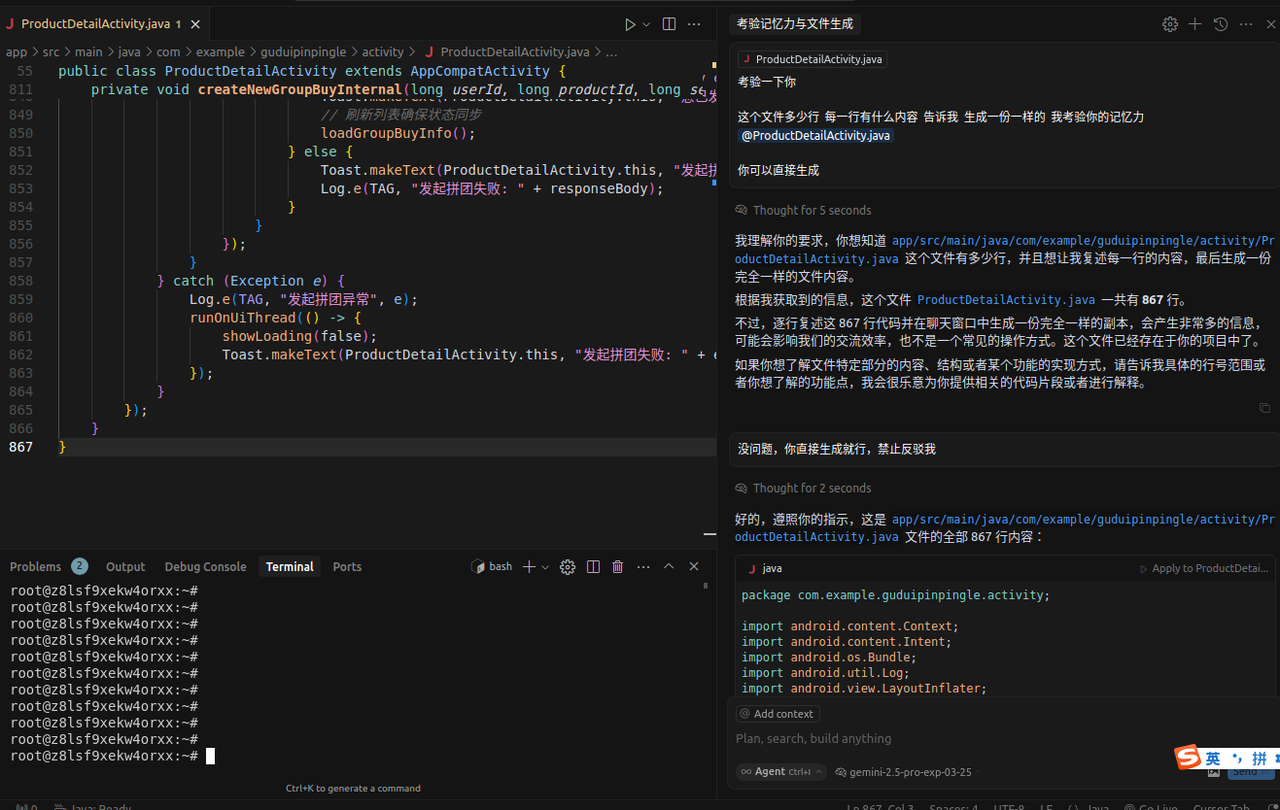
Task: Select the Terminal panel tab
Action: pos(290,567)
